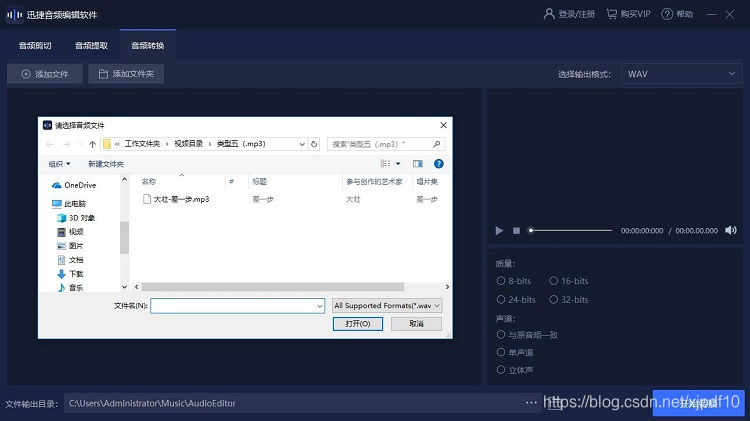Open the purchase VIP cart icon
Viewport: 750px width, 421px height.
(611, 14)
